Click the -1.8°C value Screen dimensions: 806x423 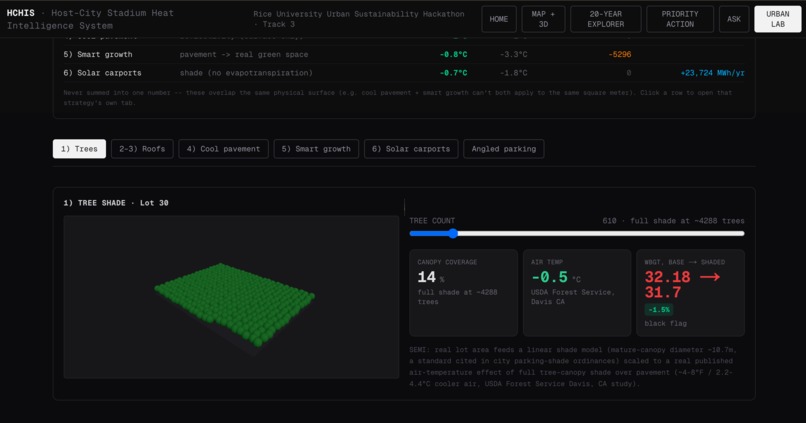[513, 73]
